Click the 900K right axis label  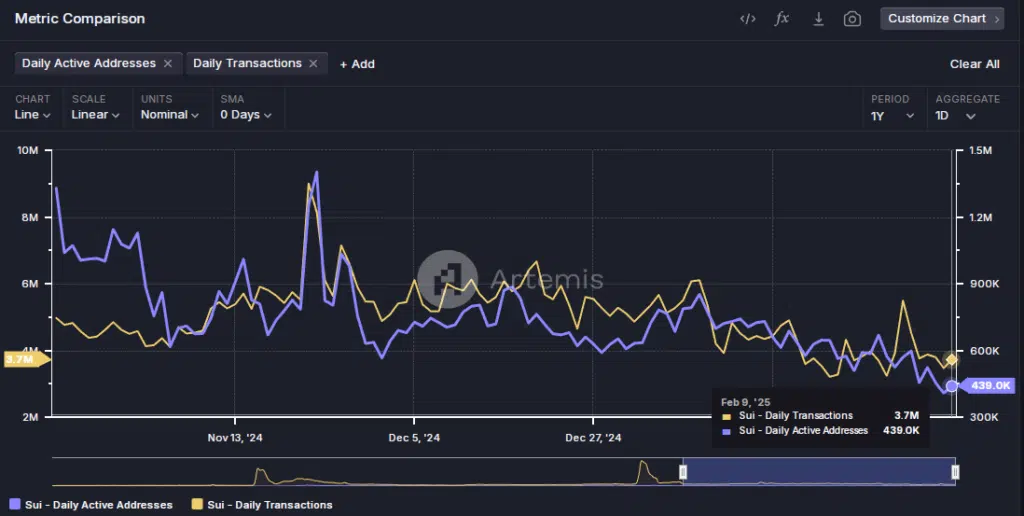tap(984, 284)
